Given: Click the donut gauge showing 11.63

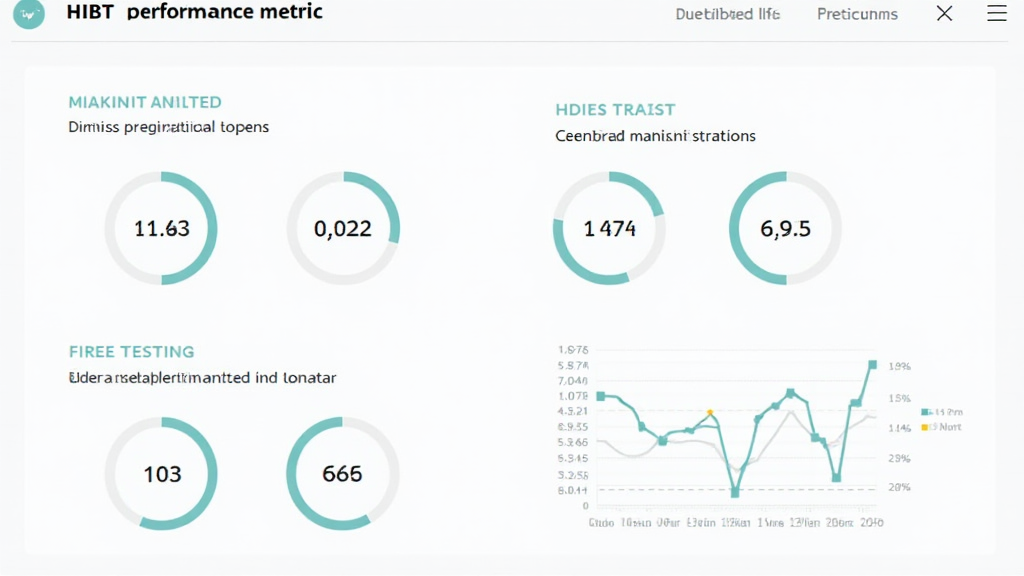Looking at the screenshot, I should (161, 228).
